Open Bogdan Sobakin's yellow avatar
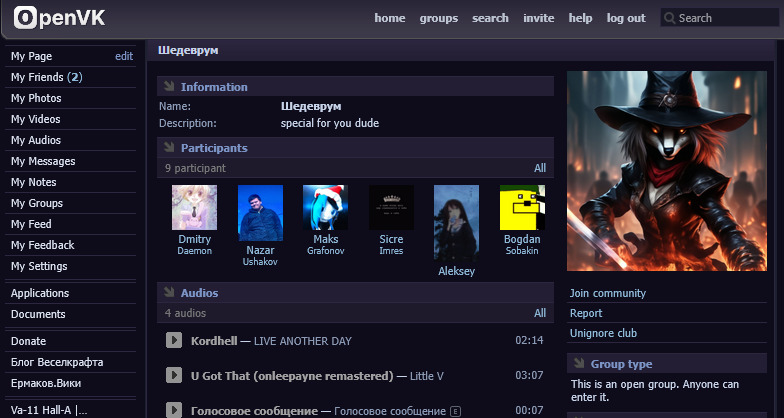 pyautogui.click(x=521, y=207)
